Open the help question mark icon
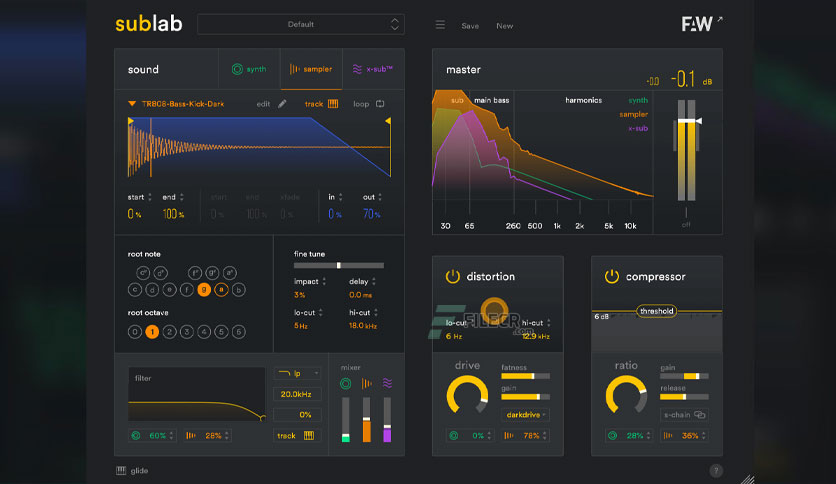Image resolution: width=836 pixels, height=484 pixels. coord(716,470)
